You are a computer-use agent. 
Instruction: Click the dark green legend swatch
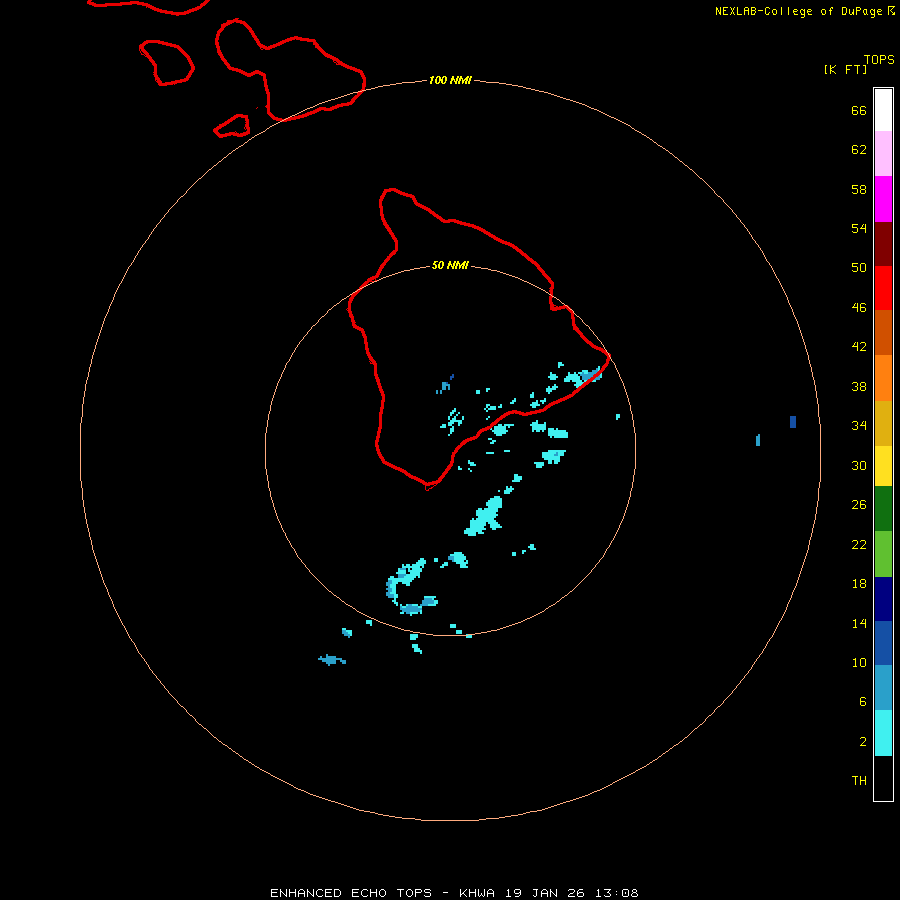pyautogui.click(x=883, y=509)
